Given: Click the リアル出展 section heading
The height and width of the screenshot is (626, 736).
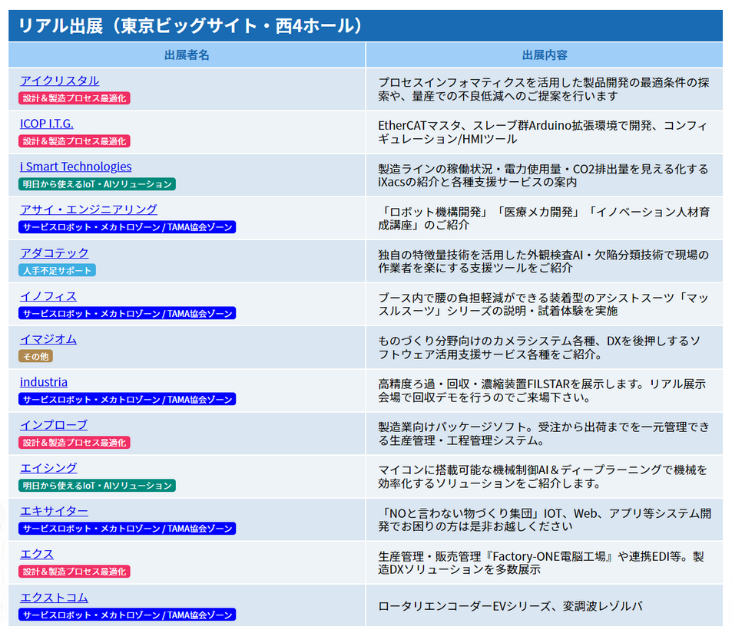Looking at the screenshot, I should (x=366, y=26).
